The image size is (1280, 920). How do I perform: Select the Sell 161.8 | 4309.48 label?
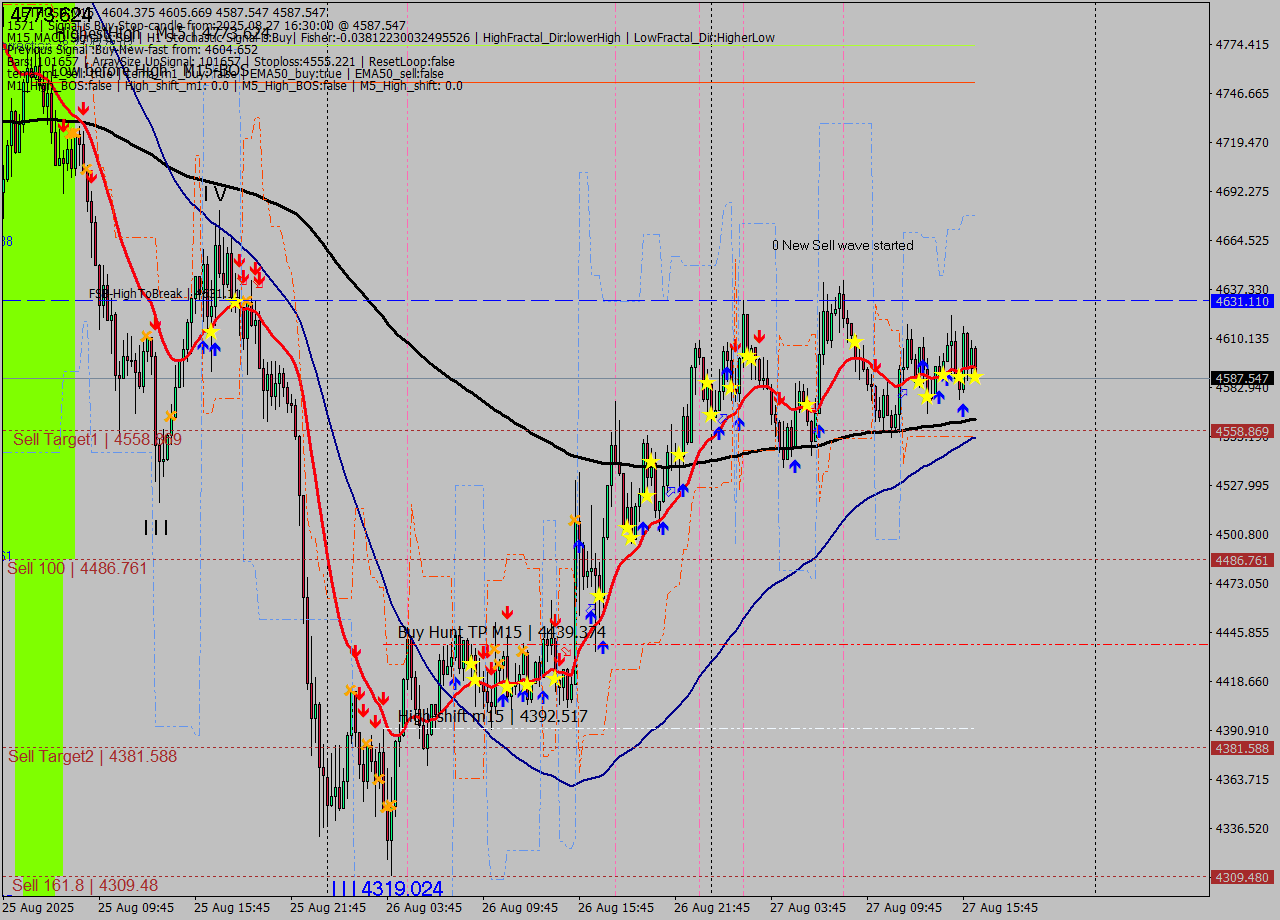pyautogui.click(x=85, y=885)
